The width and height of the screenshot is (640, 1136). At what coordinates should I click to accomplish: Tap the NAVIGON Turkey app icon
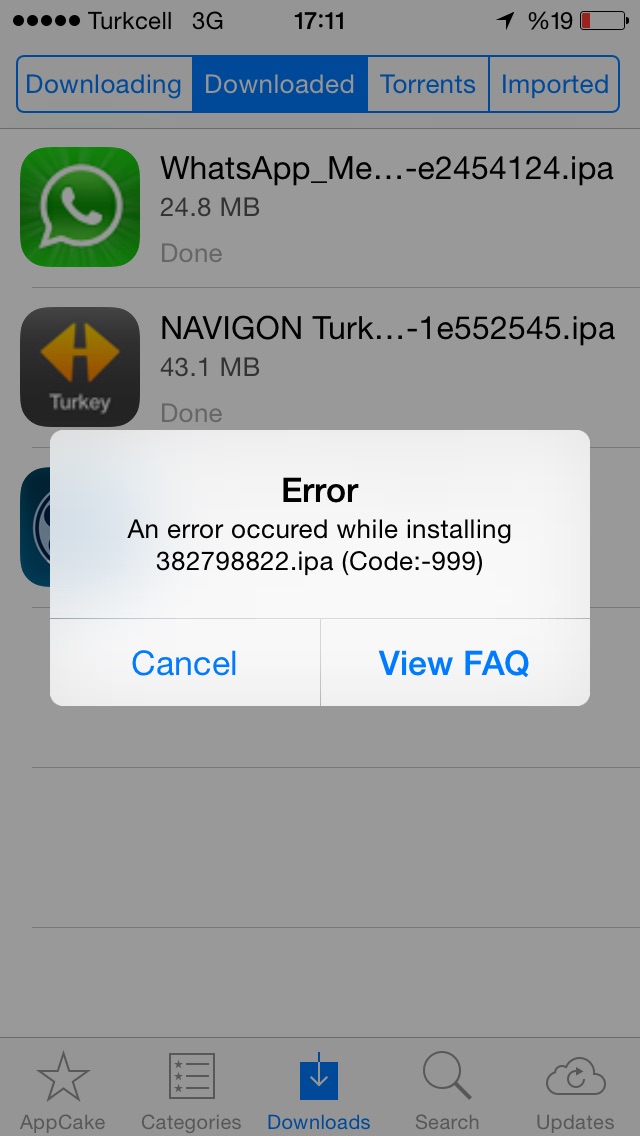pos(80,367)
